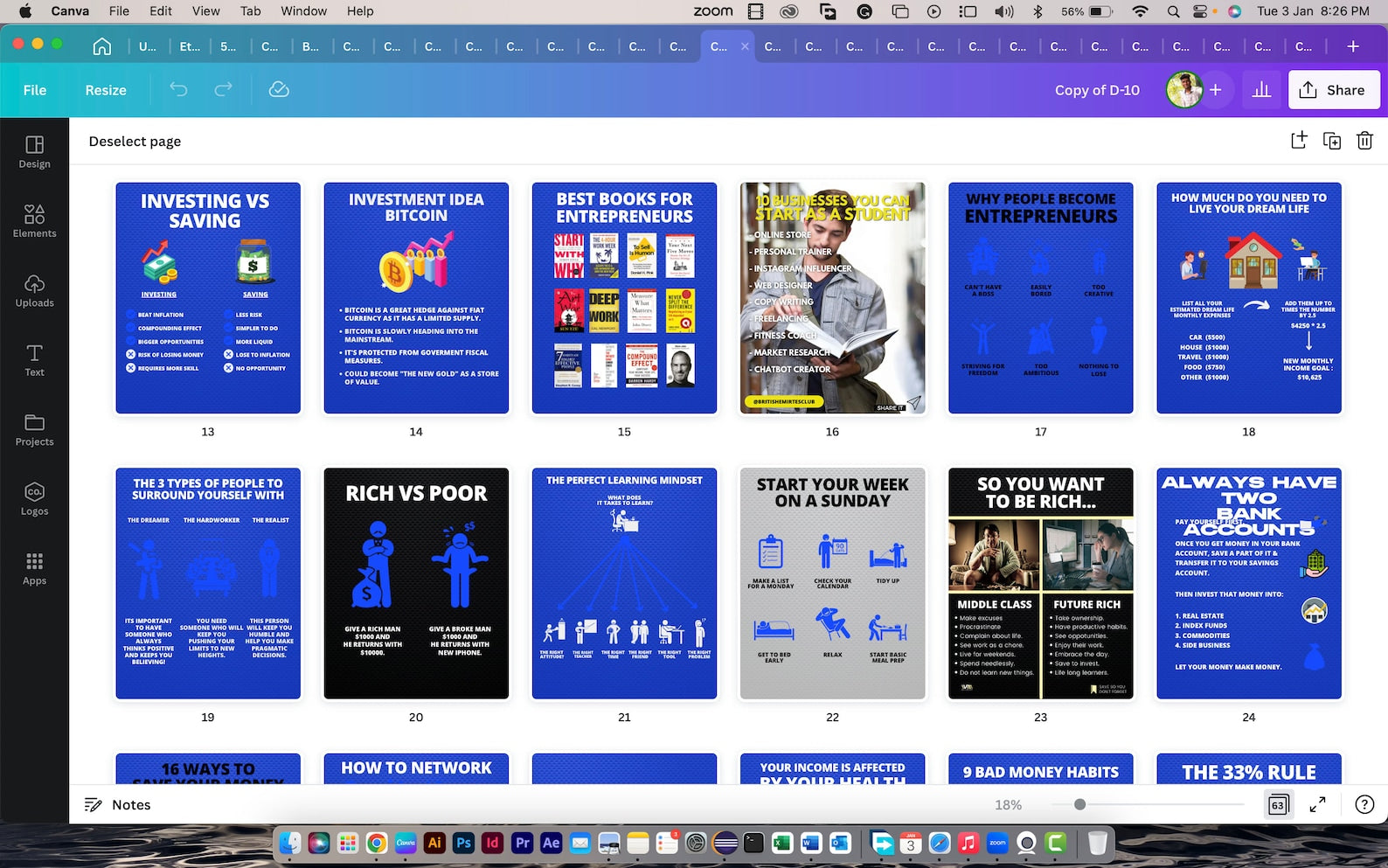The image size is (1388, 868).
Task: Open the Logos panel
Action: 34,499
